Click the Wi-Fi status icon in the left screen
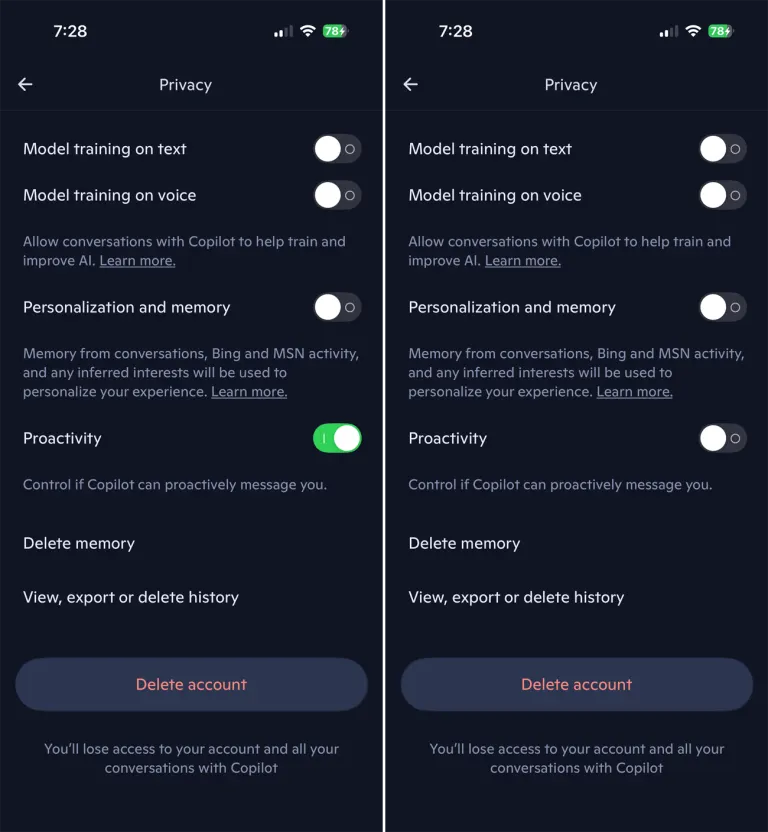This screenshot has height=832, width=768. (307, 31)
